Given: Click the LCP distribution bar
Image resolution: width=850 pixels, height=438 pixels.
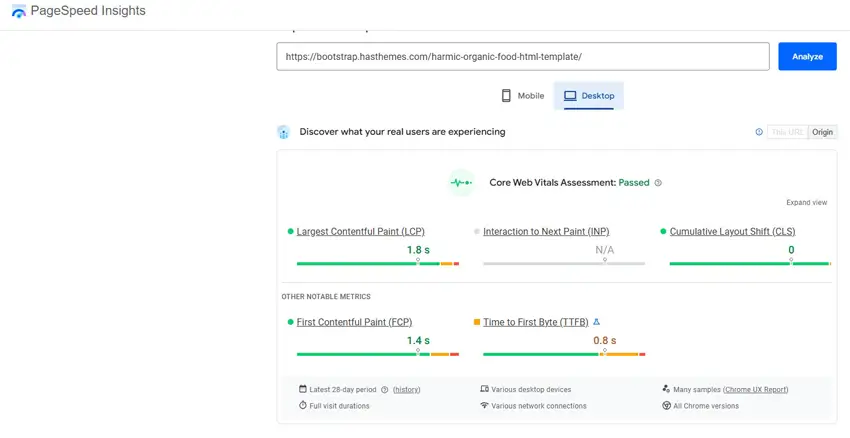Looking at the screenshot, I should tap(378, 263).
